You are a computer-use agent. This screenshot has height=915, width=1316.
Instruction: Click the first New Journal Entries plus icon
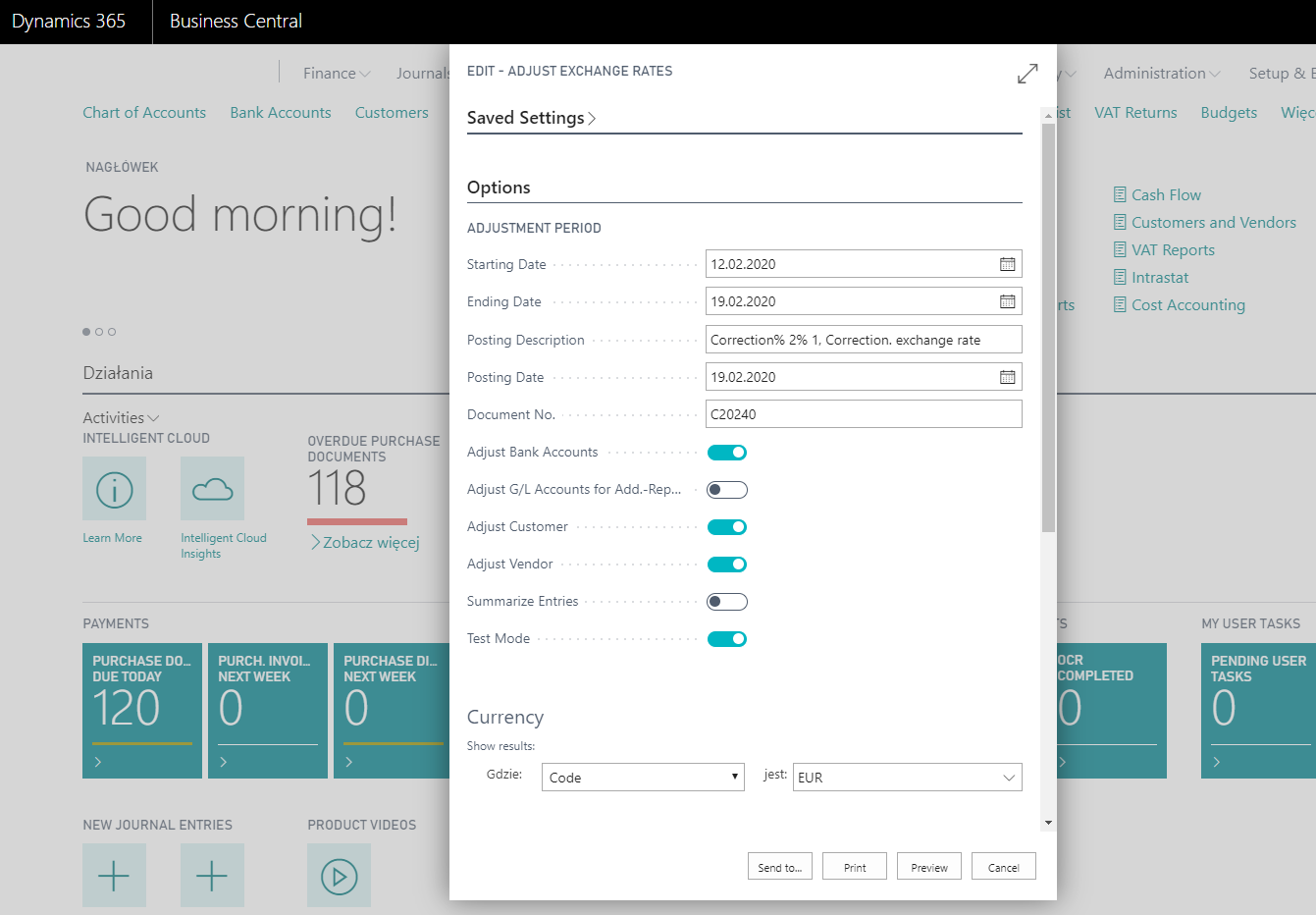tap(114, 875)
